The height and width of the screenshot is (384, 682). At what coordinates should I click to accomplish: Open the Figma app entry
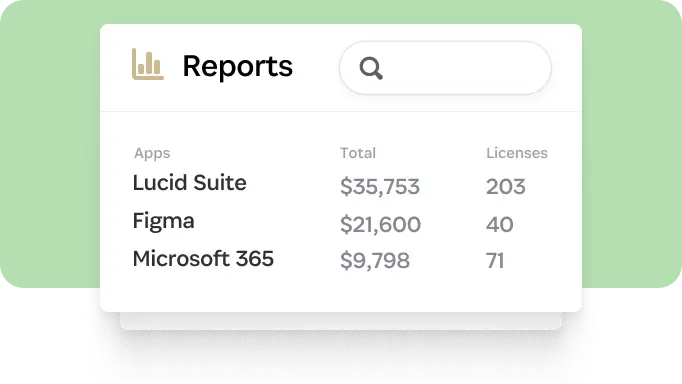point(164,221)
